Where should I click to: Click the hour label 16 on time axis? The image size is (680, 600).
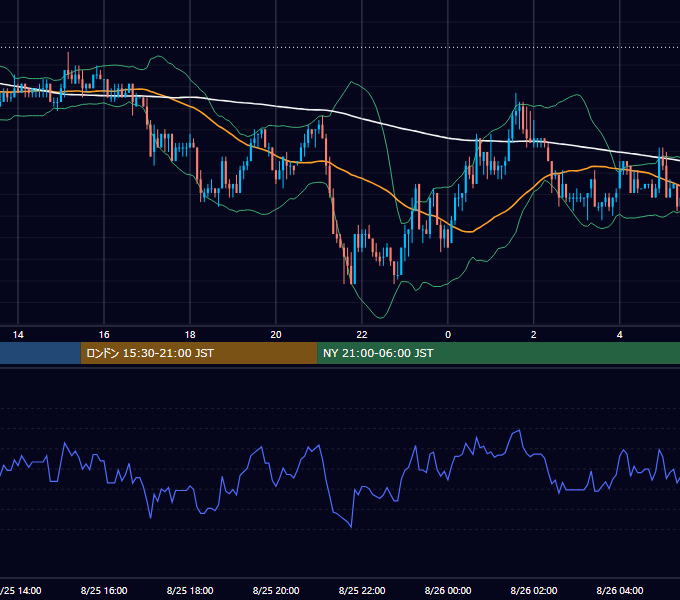pos(104,335)
